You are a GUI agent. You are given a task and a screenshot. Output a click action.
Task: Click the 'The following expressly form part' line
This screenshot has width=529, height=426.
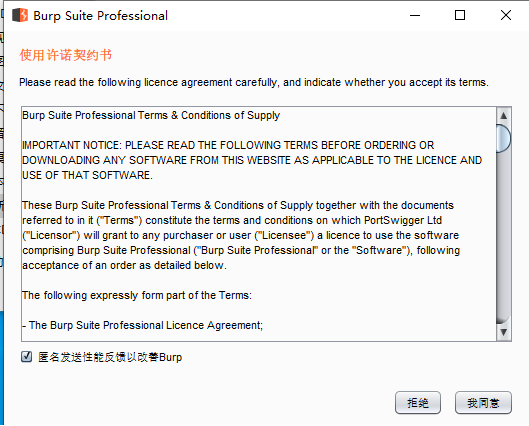137,295
